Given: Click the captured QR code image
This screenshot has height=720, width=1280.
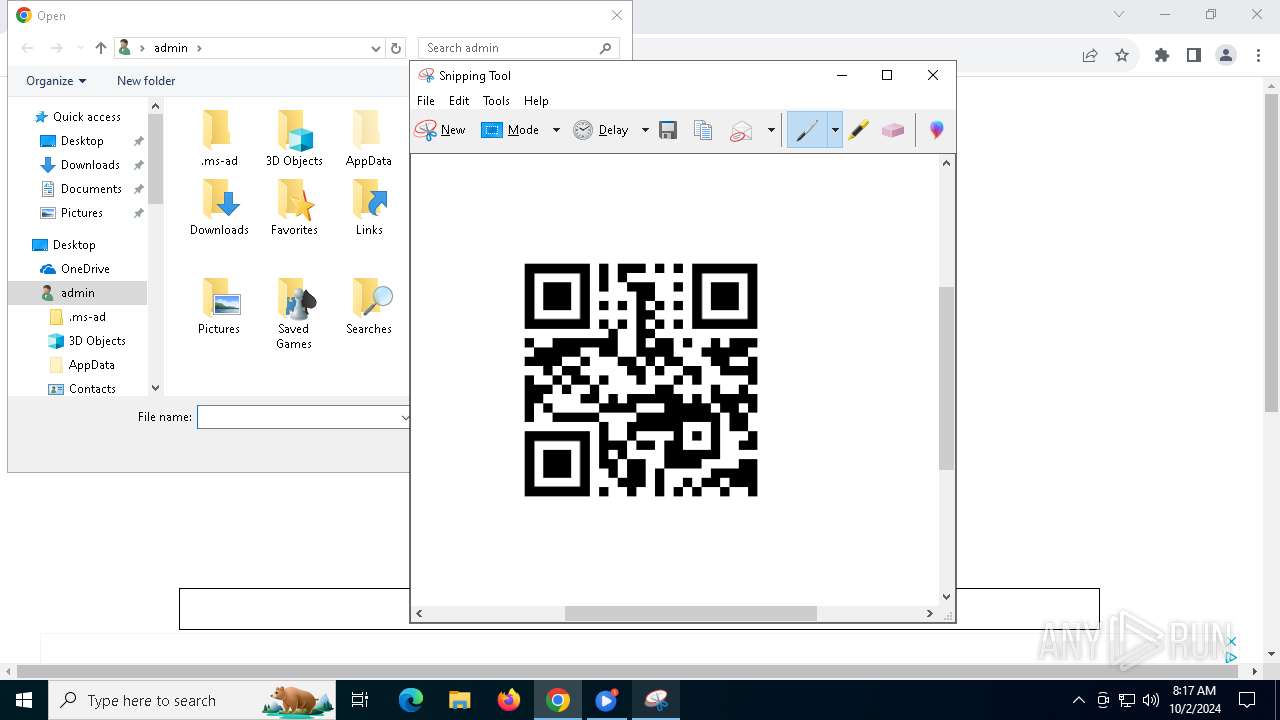Looking at the screenshot, I should point(641,380).
